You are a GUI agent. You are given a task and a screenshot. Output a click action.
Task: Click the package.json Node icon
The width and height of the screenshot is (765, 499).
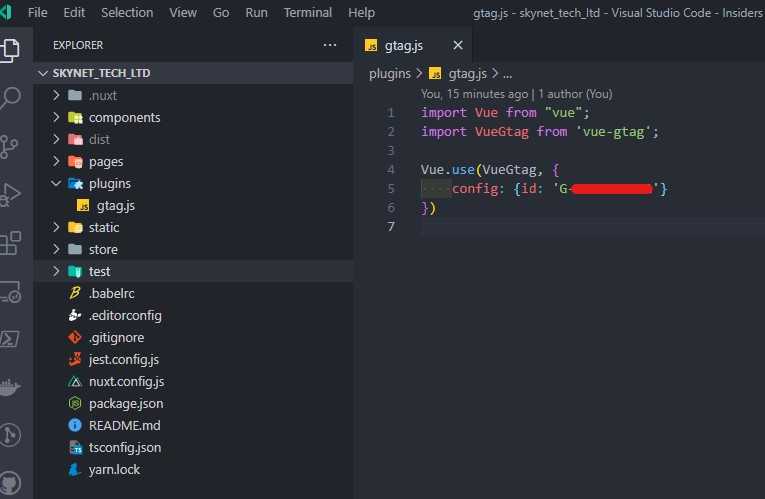pyautogui.click(x=75, y=403)
